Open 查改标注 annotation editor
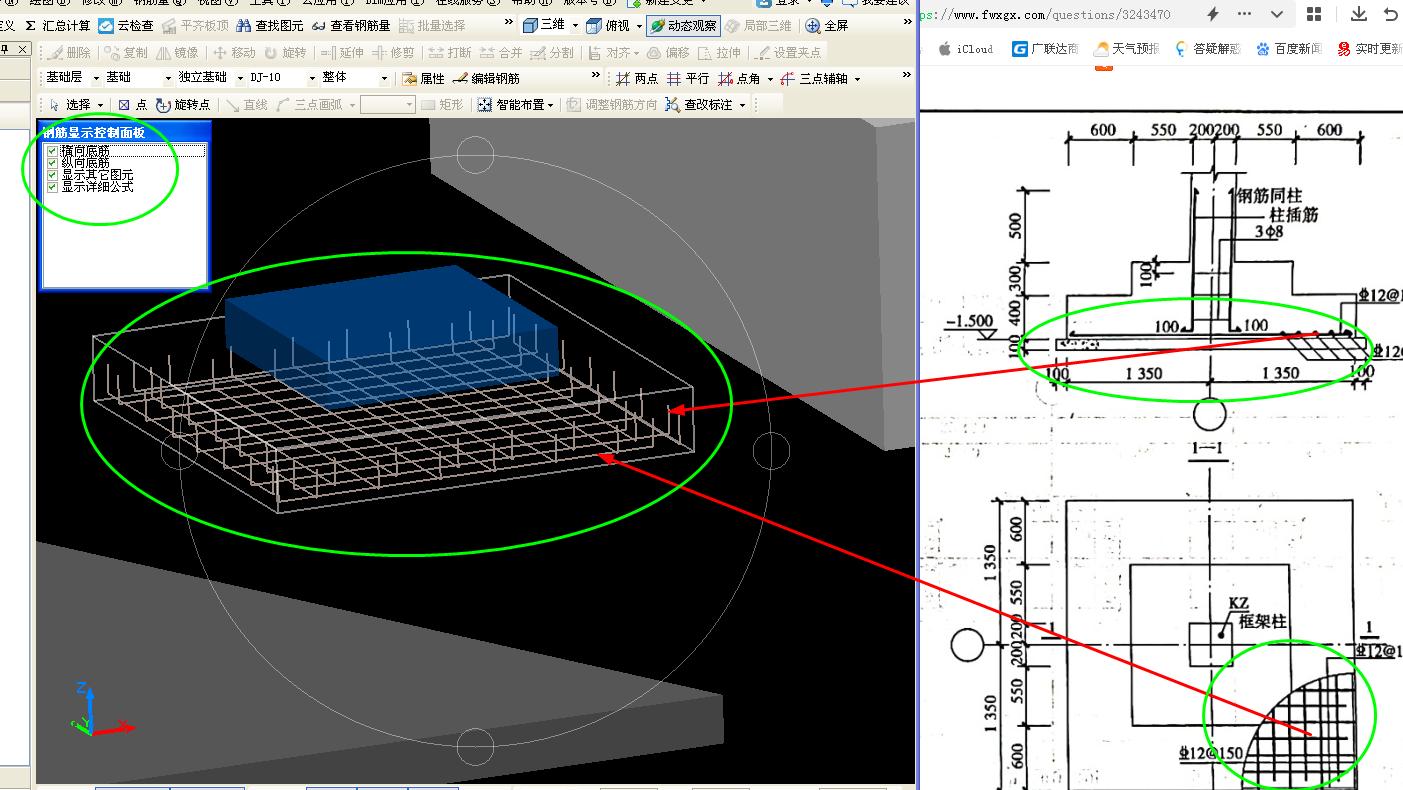The image size is (1403, 790). point(699,104)
